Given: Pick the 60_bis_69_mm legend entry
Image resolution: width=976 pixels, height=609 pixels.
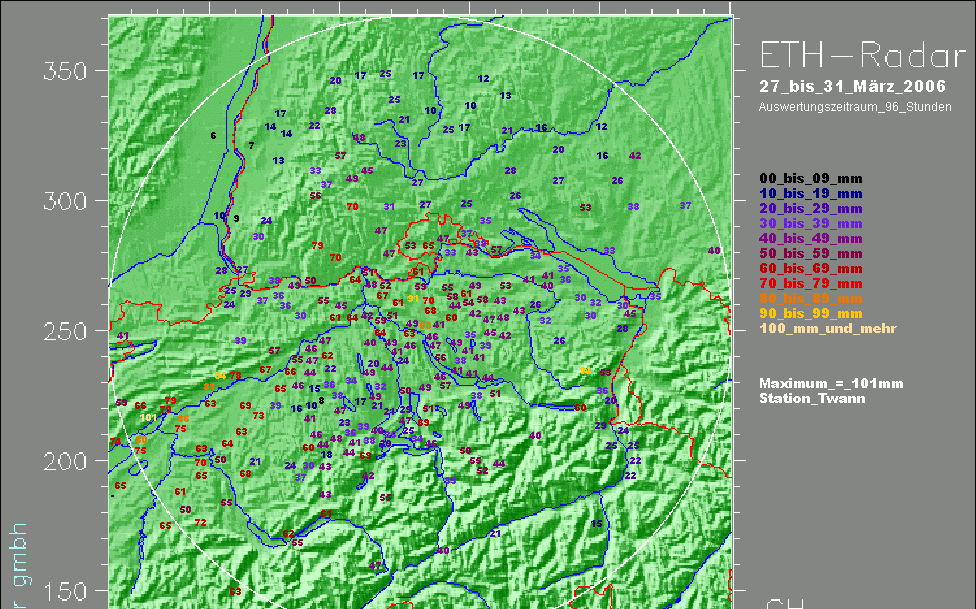Looking at the screenshot, I should [x=810, y=269].
